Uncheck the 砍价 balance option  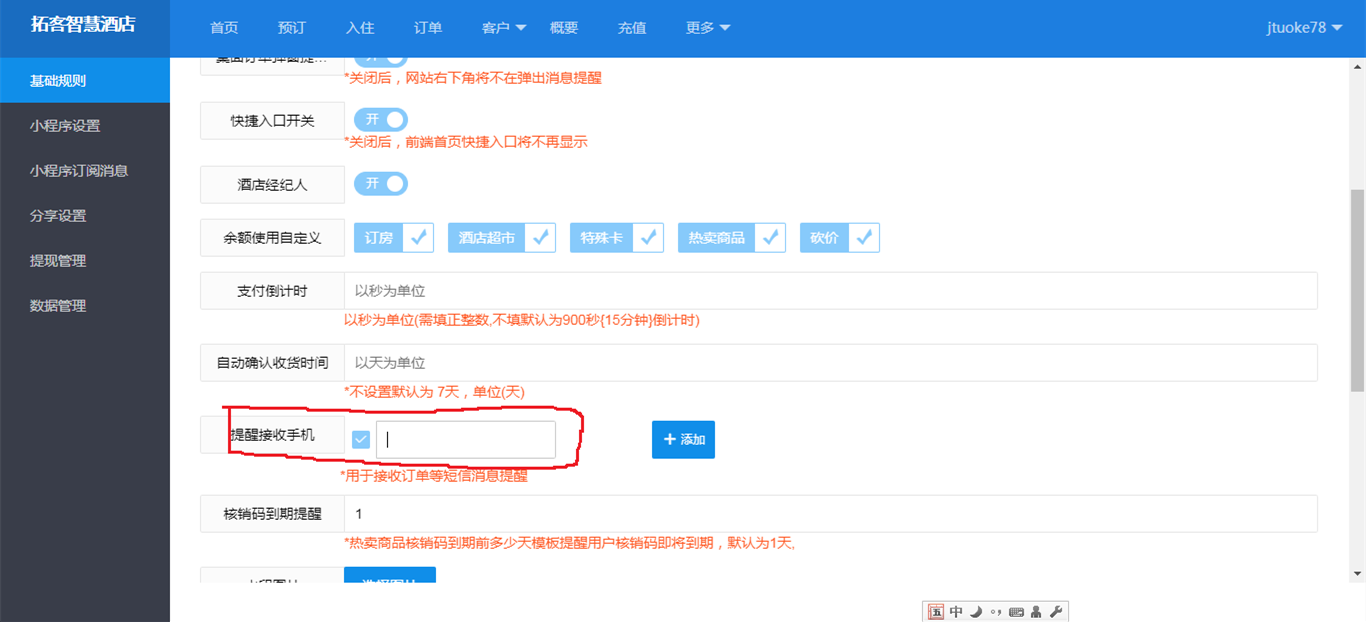pos(840,237)
